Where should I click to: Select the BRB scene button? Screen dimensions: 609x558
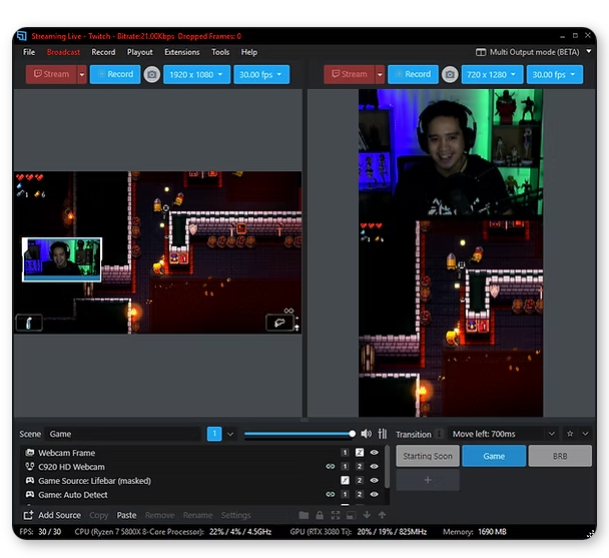coord(561,456)
